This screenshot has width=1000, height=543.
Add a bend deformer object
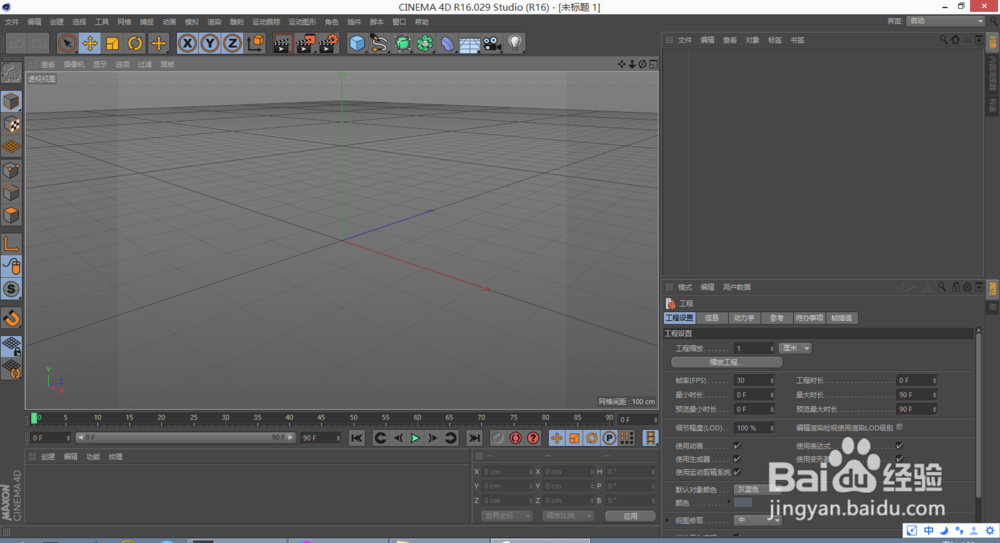click(x=448, y=43)
